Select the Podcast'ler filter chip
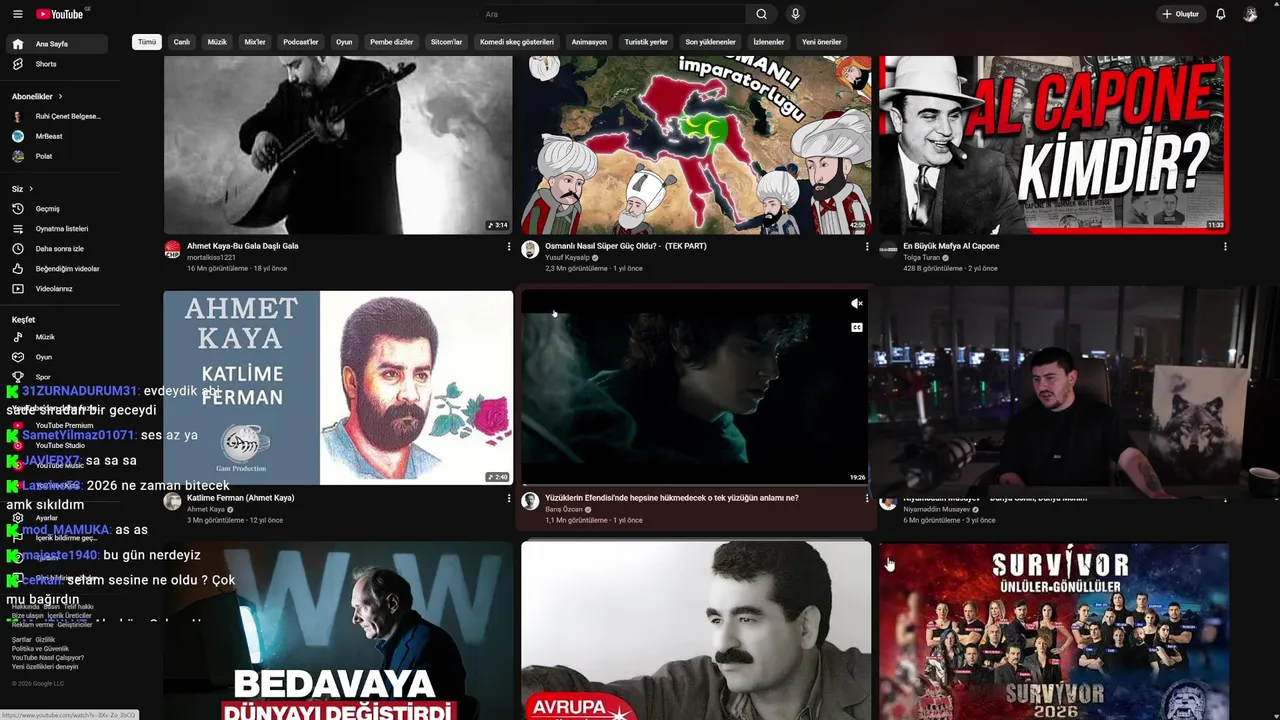Screen dimensions: 1280x720 [301, 42]
